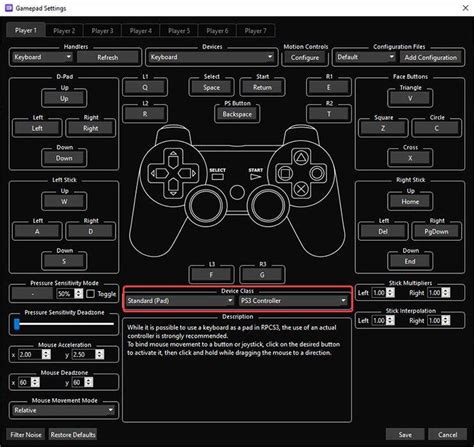Open the Configuration Files Default dropdown
This screenshot has width=474, height=447.
point(366,57)
